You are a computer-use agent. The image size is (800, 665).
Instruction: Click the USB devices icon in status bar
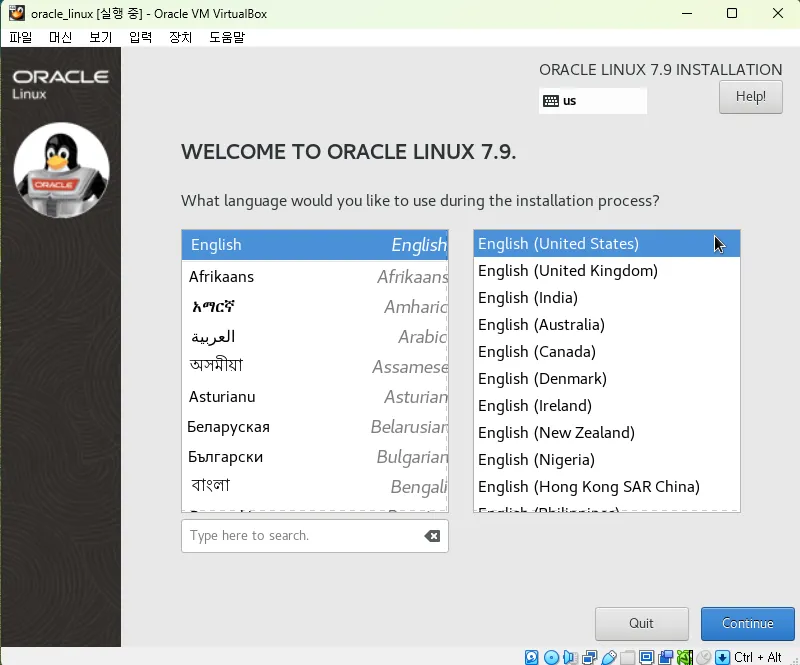pos(609,657)
